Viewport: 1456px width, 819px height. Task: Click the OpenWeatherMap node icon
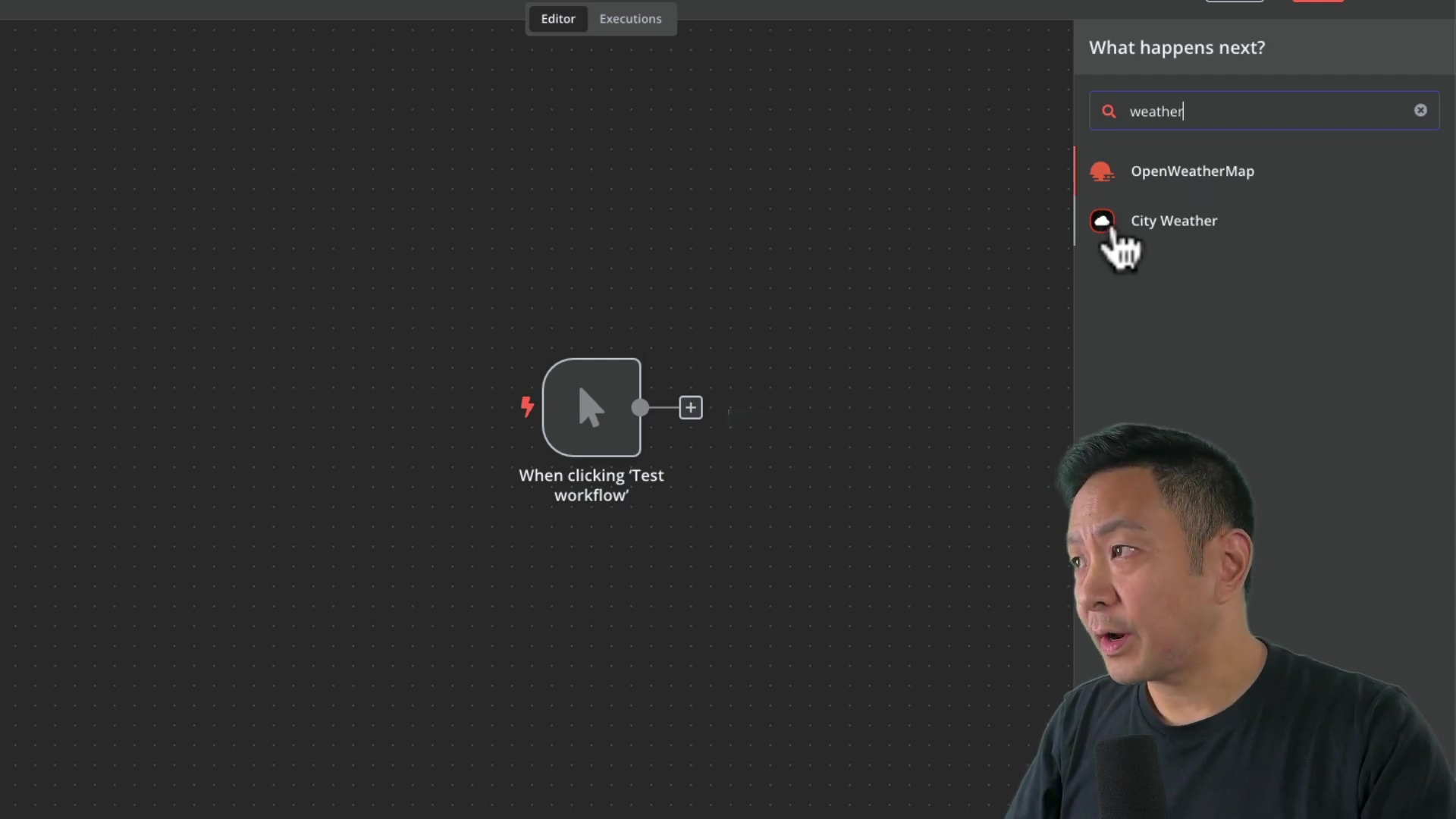pyautogui.click(x=1102, y=171)
